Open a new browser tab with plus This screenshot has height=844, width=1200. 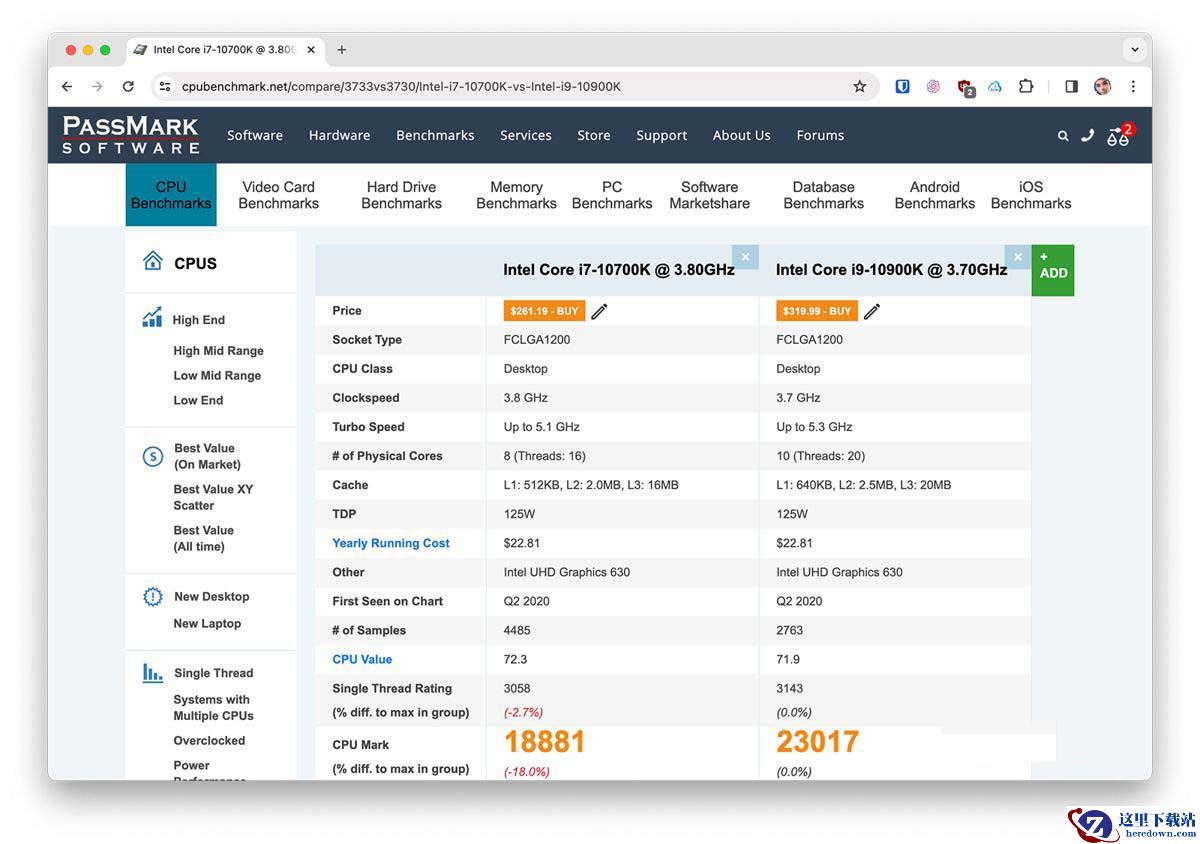pos(342,50)
